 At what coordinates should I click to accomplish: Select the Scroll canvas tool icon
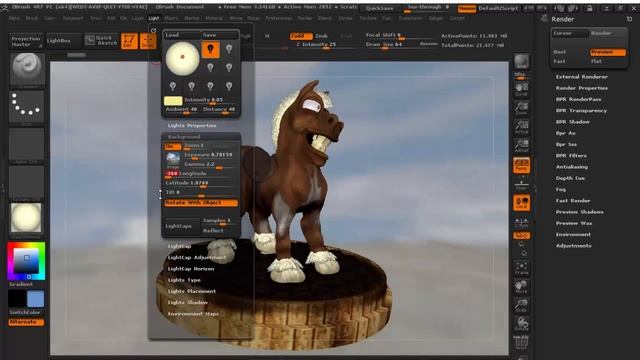pos(521,90)
